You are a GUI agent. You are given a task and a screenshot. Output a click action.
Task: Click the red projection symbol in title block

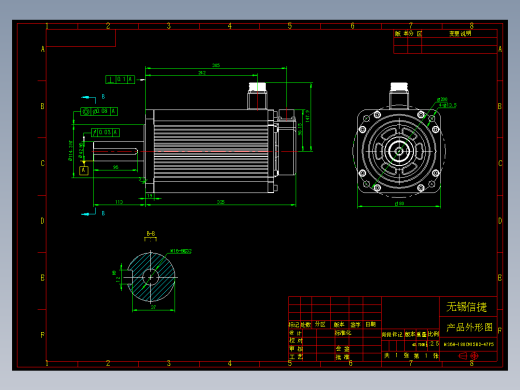click(x=468, y=356)
